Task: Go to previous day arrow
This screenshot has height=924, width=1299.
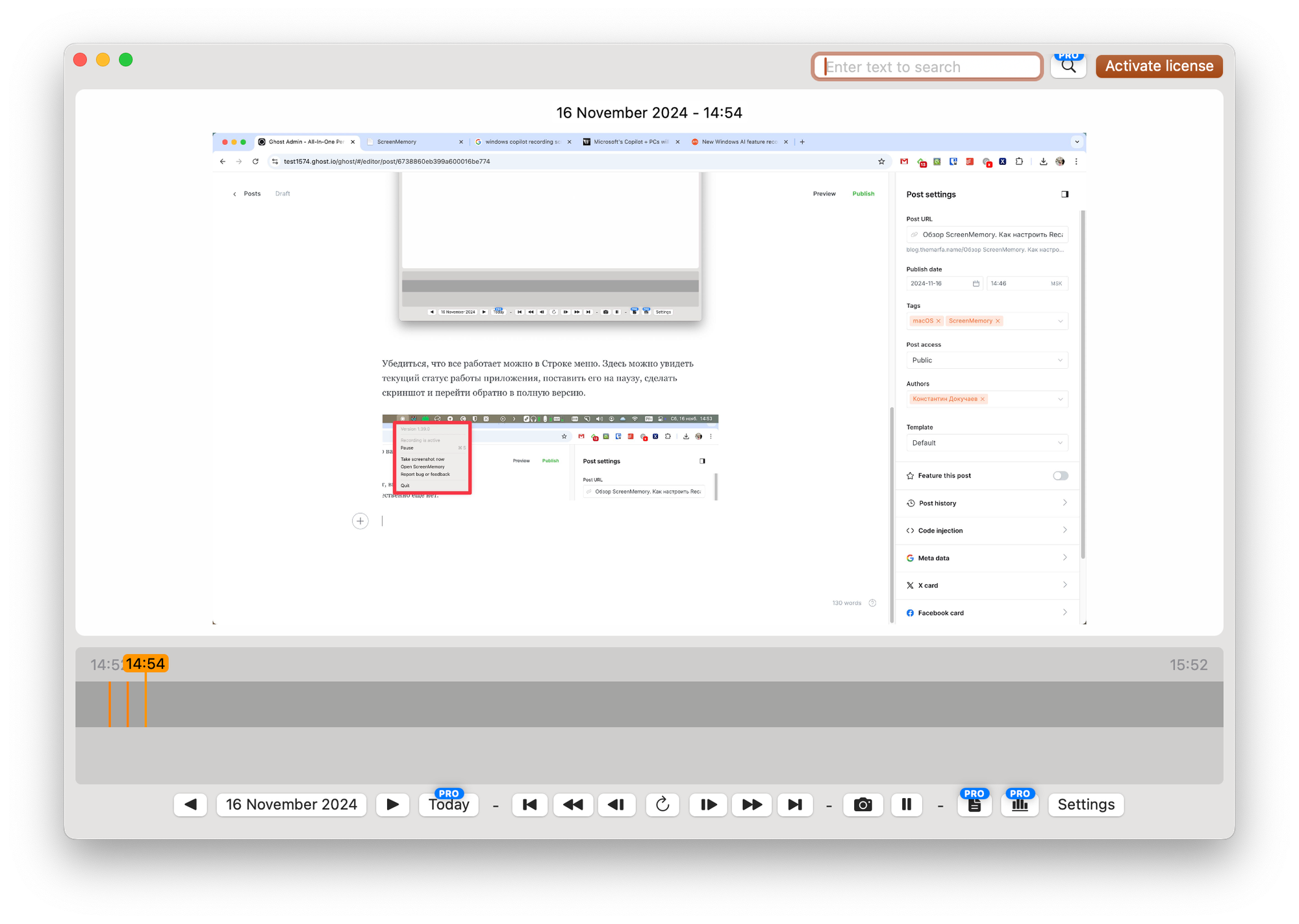Action: [x=190, y=805]
